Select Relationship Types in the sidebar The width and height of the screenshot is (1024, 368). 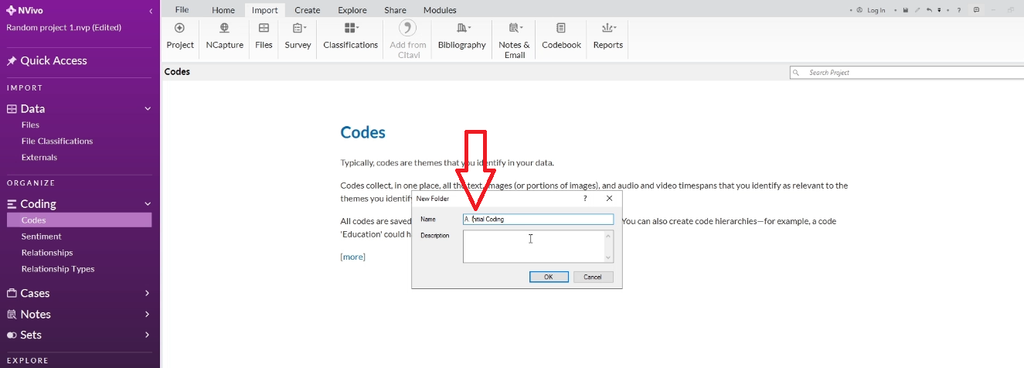57,269
